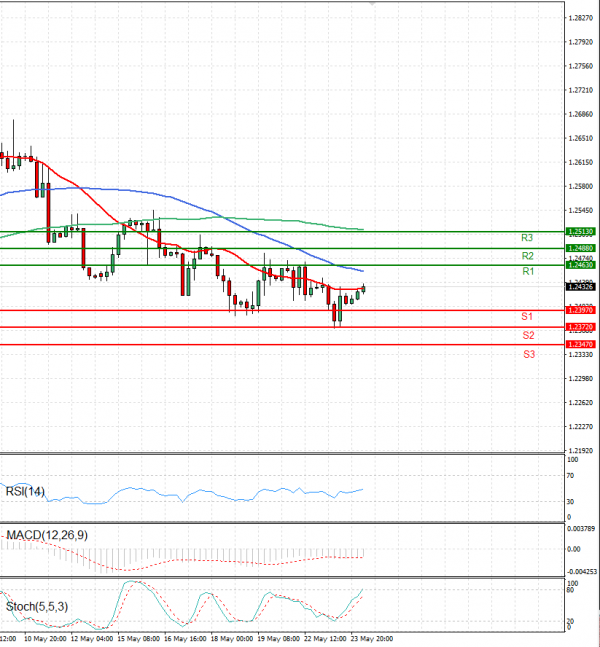600x647 pixels.
Task: Click the RSI scale level 30
Action: [570, 501]
